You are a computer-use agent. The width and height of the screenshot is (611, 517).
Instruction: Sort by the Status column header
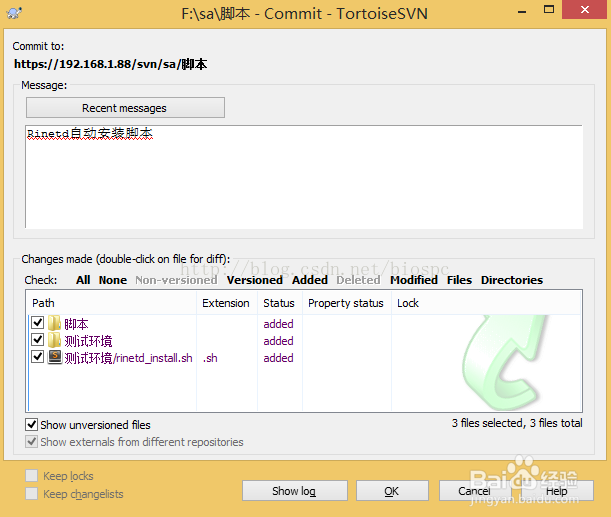tap(280, 303)
